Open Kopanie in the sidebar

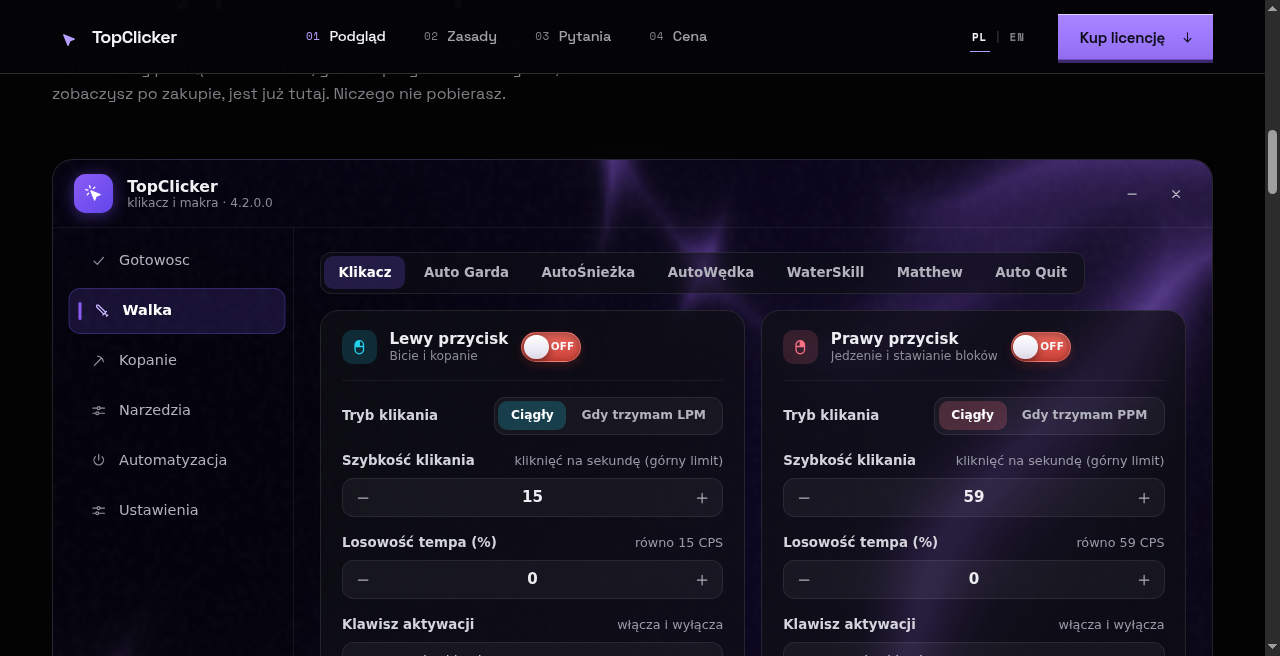click(x=177, y=360)
